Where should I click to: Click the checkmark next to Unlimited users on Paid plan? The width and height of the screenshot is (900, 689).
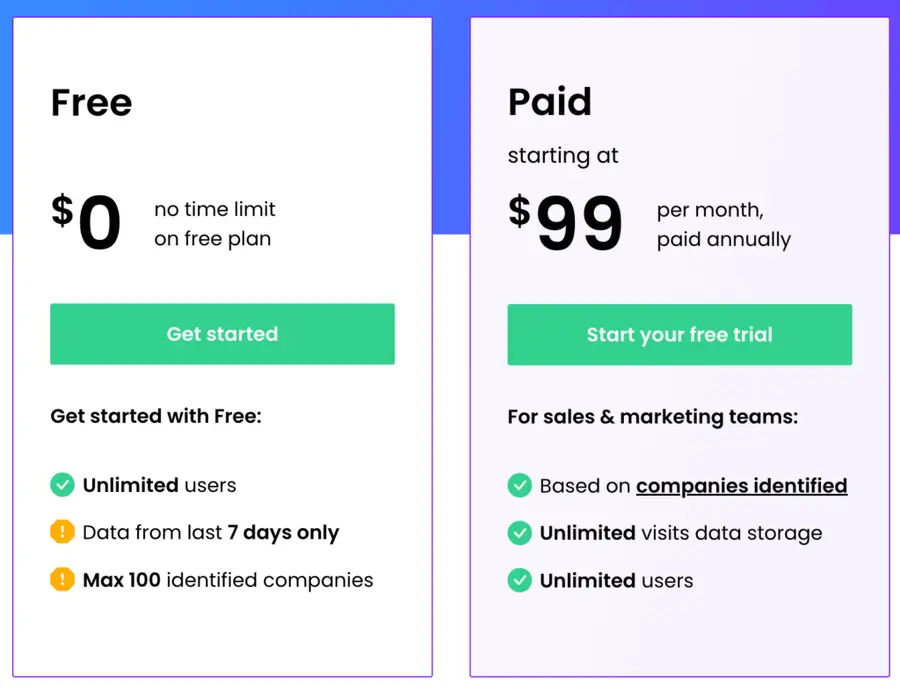[x=520, y=580]
